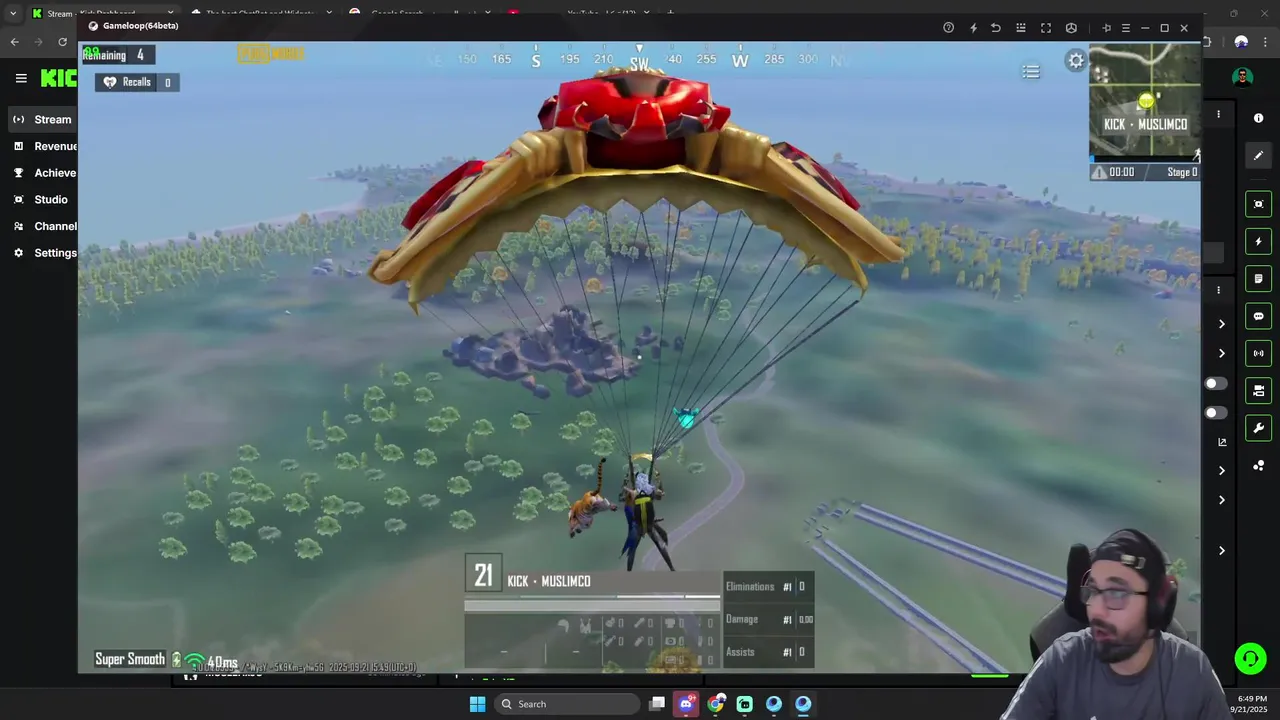The width and height of the screenshot is (1280, 720).
Task: Click the back arrow icon in Gameloop title bar
Action: click(x=996, y=28)
